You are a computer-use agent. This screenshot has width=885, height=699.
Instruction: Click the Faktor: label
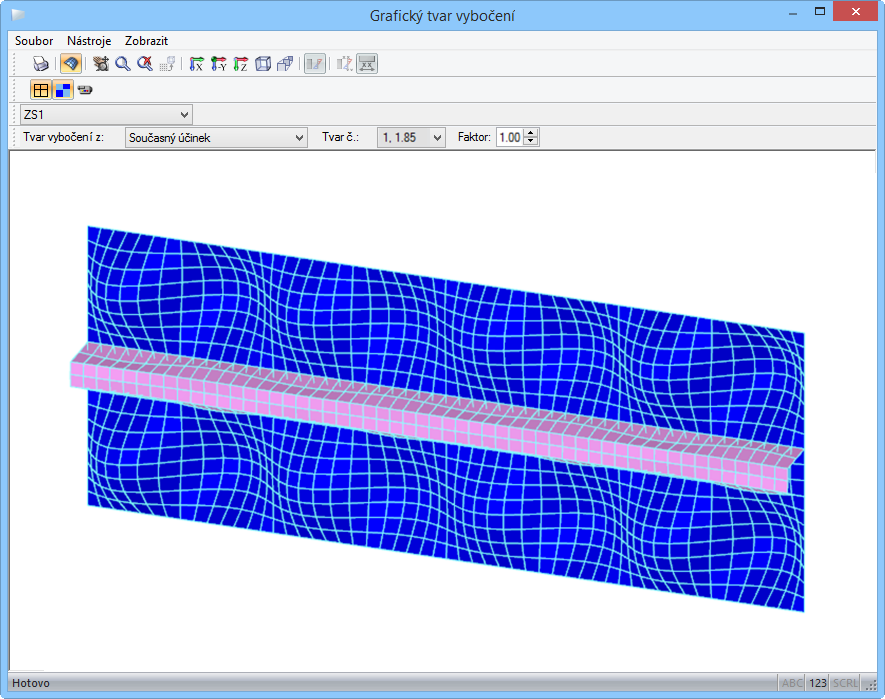click(474, 137)
